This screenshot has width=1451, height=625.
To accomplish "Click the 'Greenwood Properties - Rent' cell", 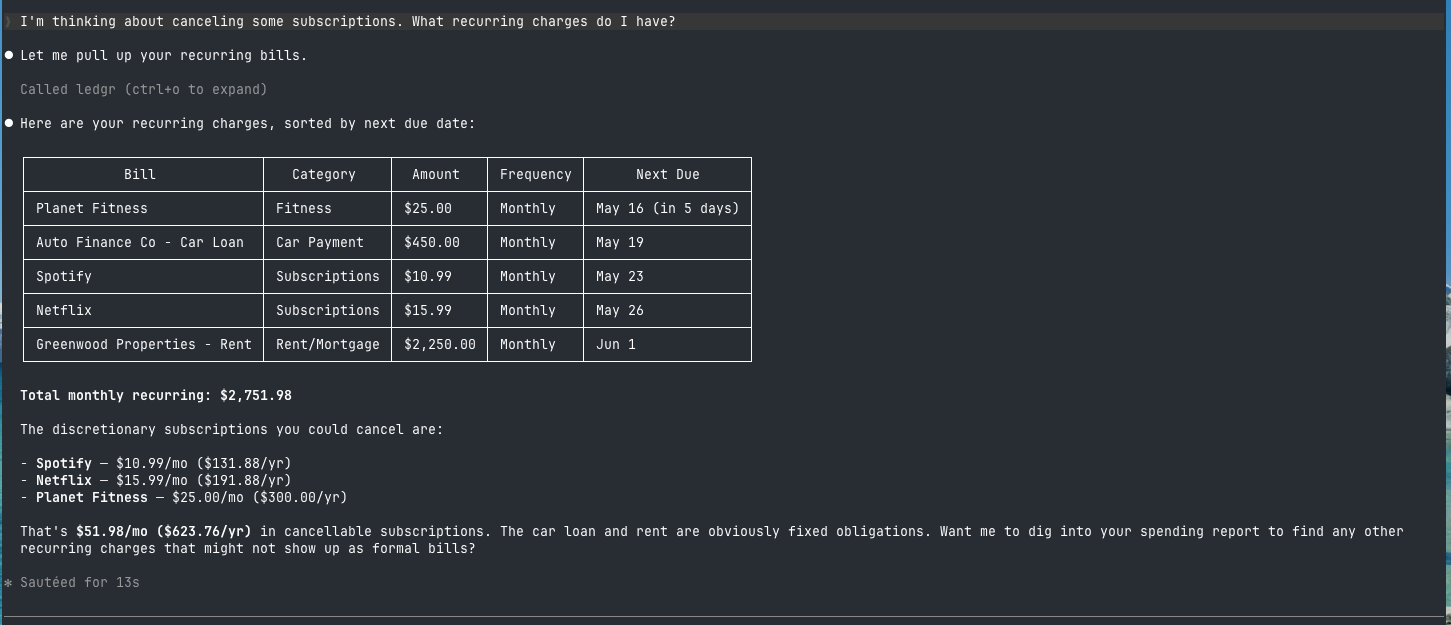I will coord(144,344).
